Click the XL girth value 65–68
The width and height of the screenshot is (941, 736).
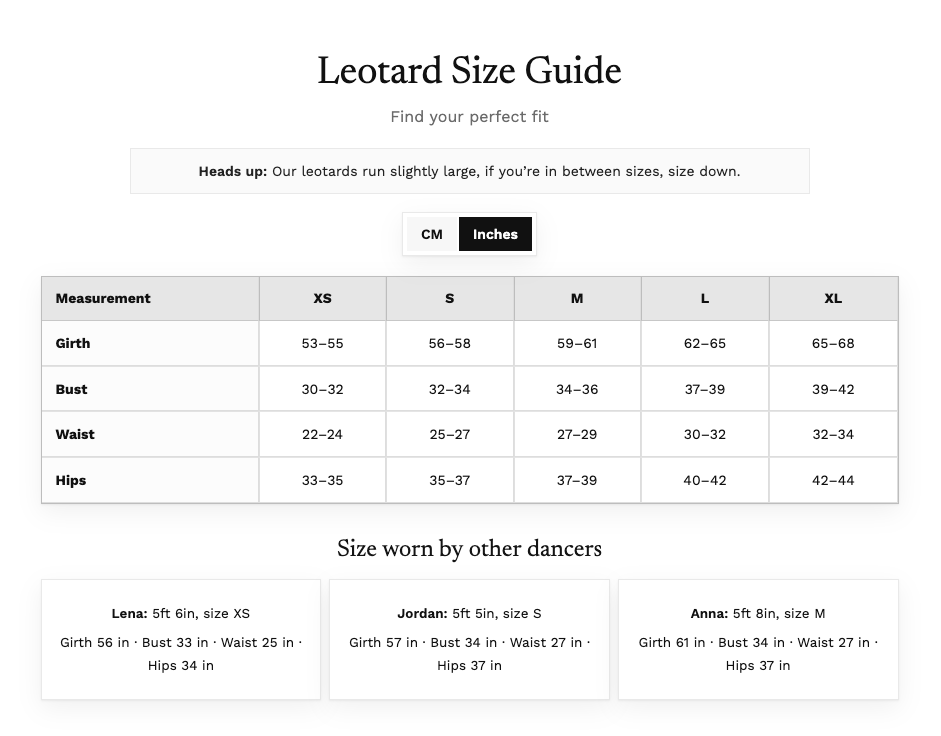833,343
